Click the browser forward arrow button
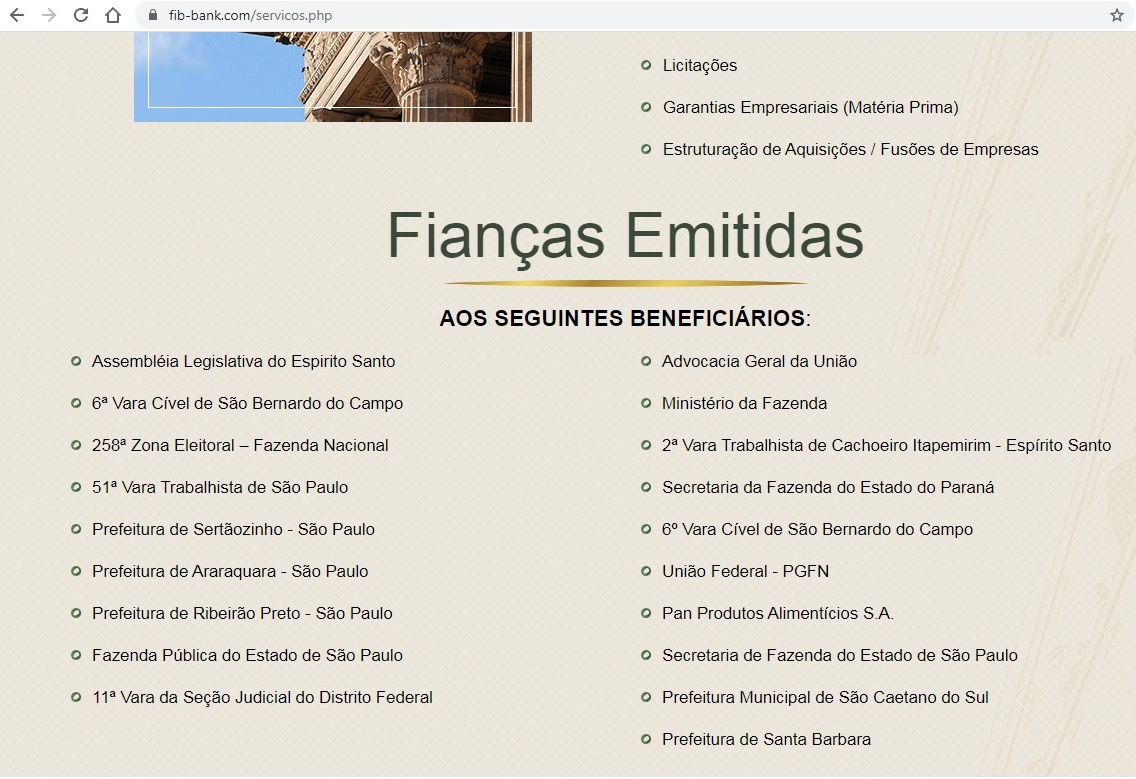 pos(49,15)
